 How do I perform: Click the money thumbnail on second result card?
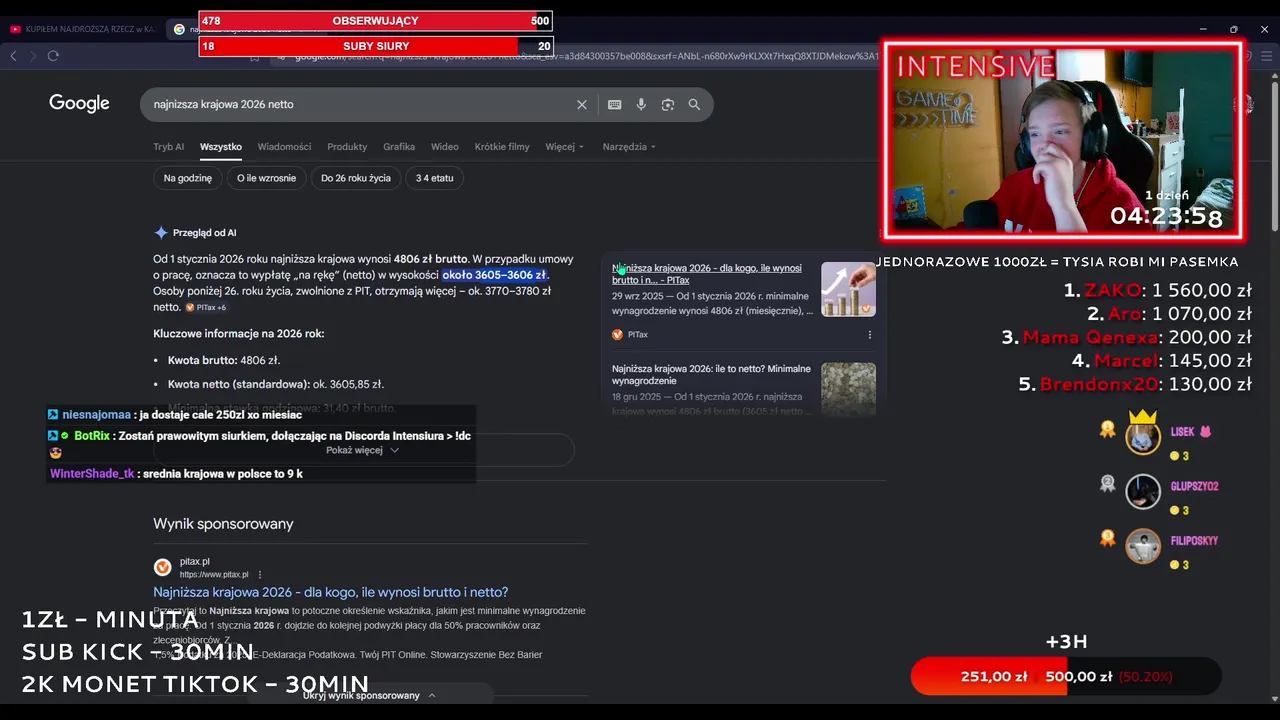pos(848,389)
